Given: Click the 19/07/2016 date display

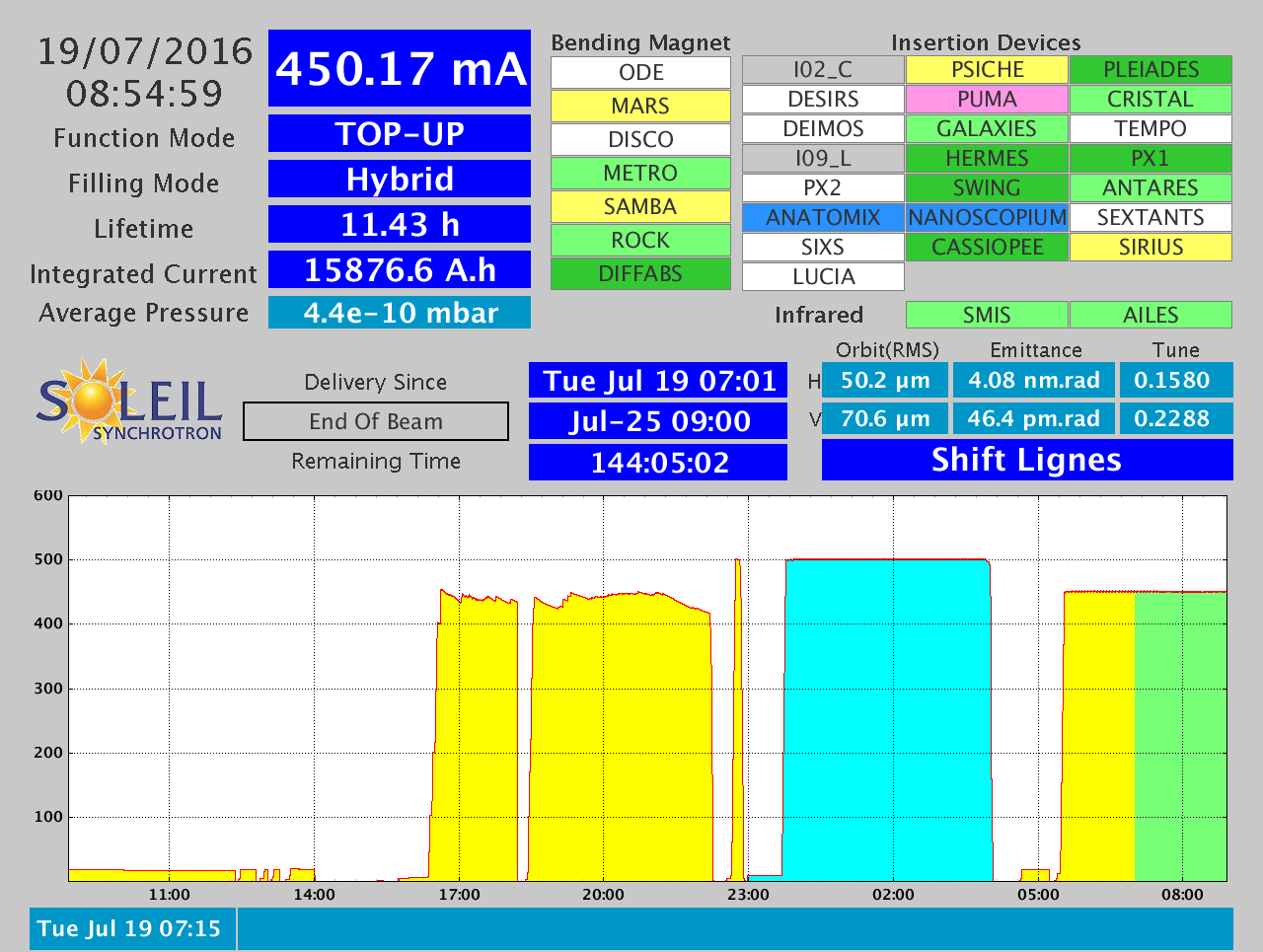Looking at the screenshot, I should click(x=145, y=51).
